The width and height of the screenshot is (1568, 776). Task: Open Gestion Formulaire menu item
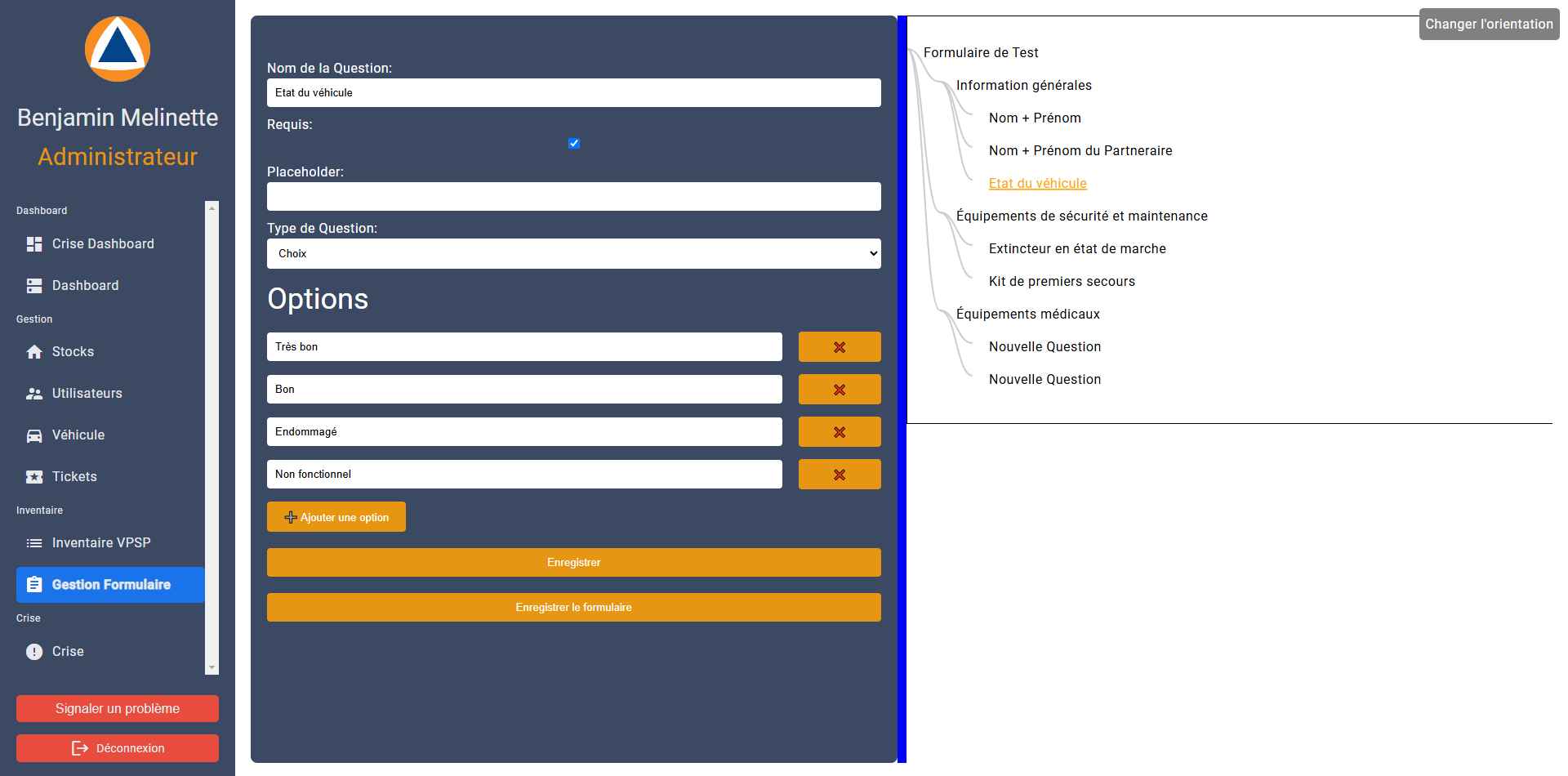111,585
